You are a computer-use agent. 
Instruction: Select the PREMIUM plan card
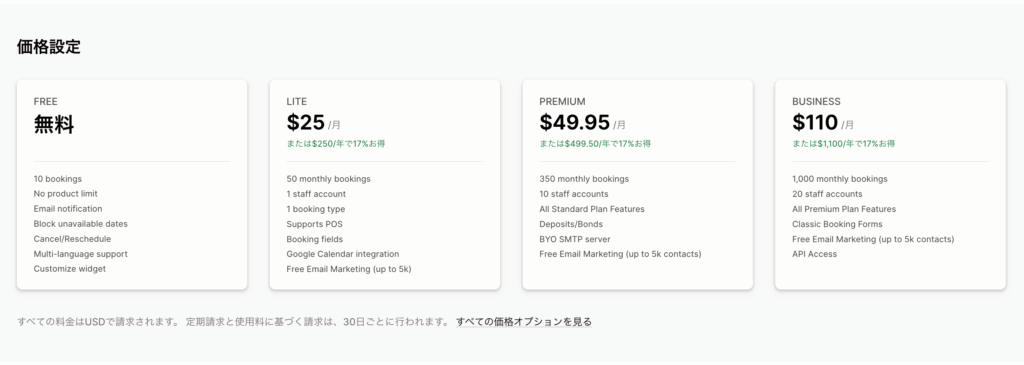point(637,185)
